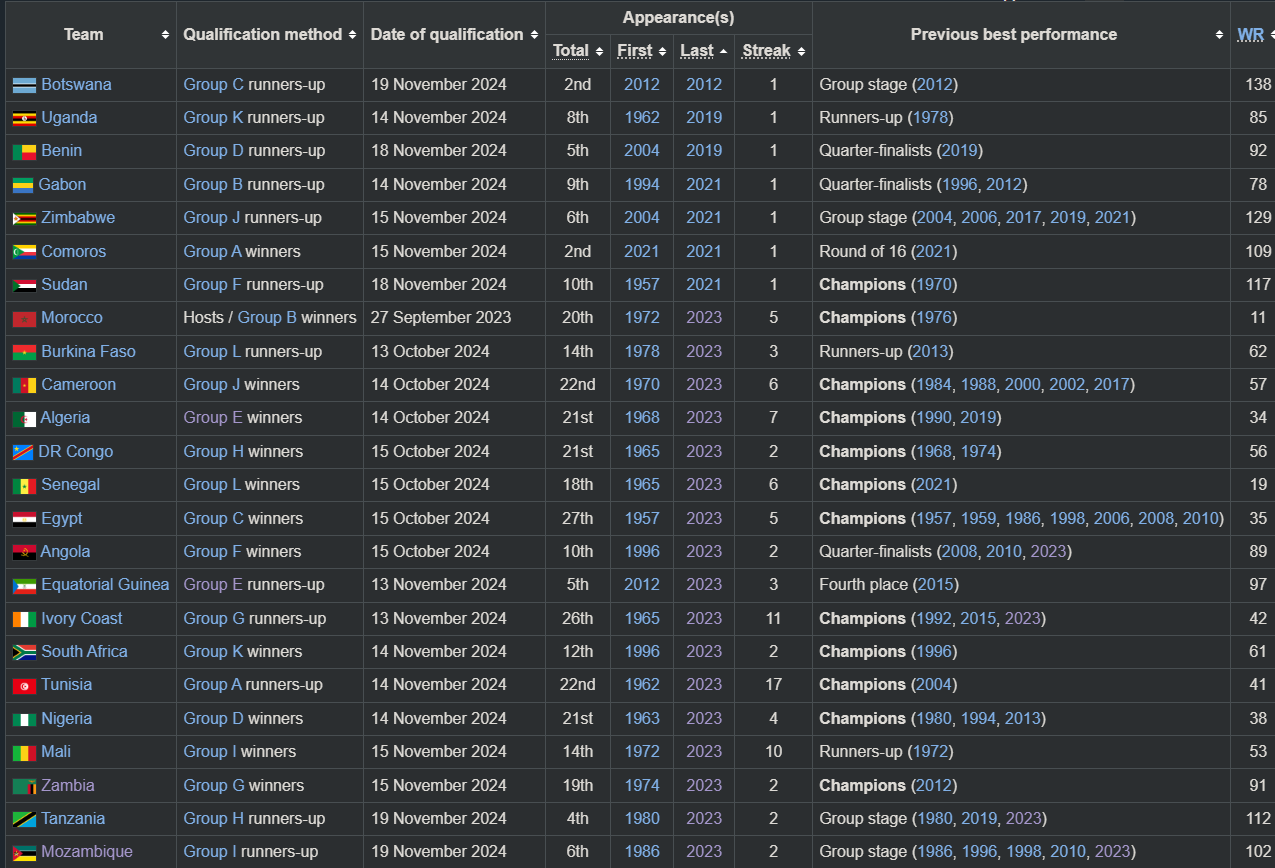Sort table by Team column arrows
Viewport: 1275px width, 868px height.
[165, 35]
